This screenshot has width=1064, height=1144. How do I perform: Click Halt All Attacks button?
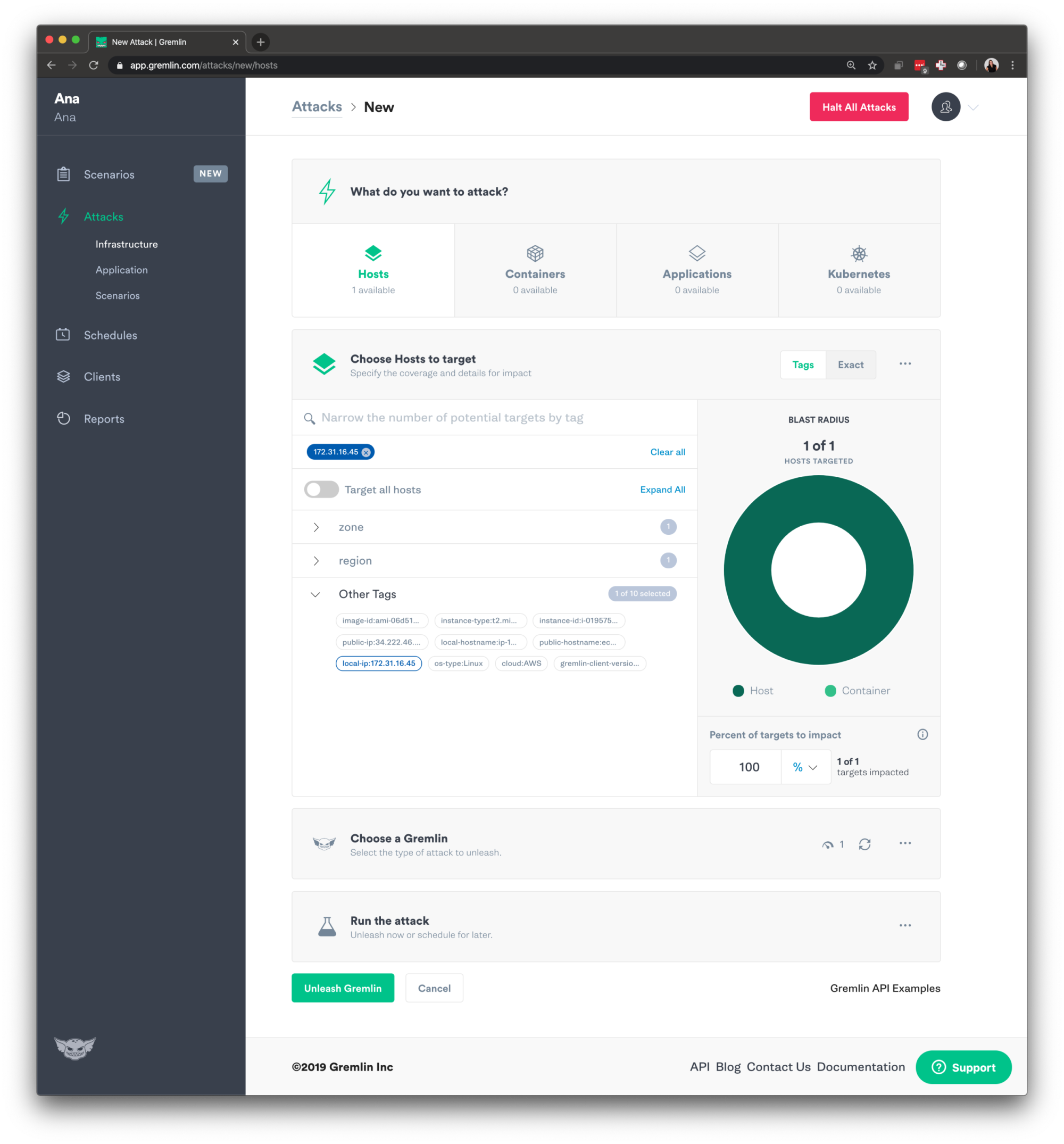[x=859, y=107]
